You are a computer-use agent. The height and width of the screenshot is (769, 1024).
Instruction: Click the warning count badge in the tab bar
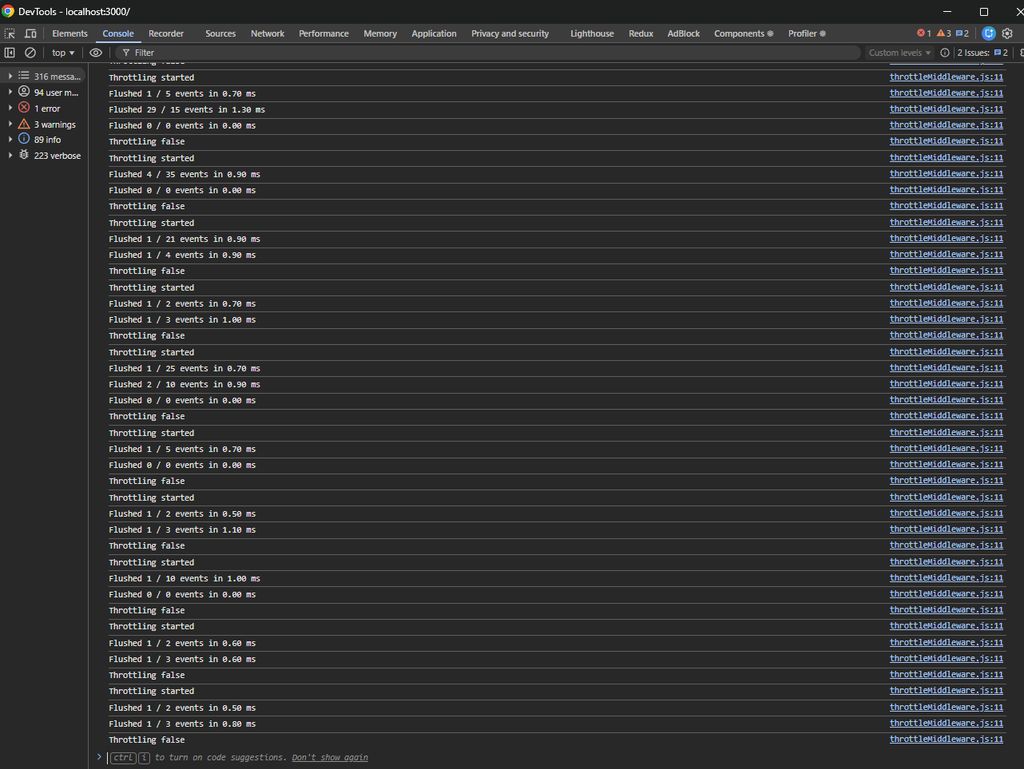coord(943,33)
